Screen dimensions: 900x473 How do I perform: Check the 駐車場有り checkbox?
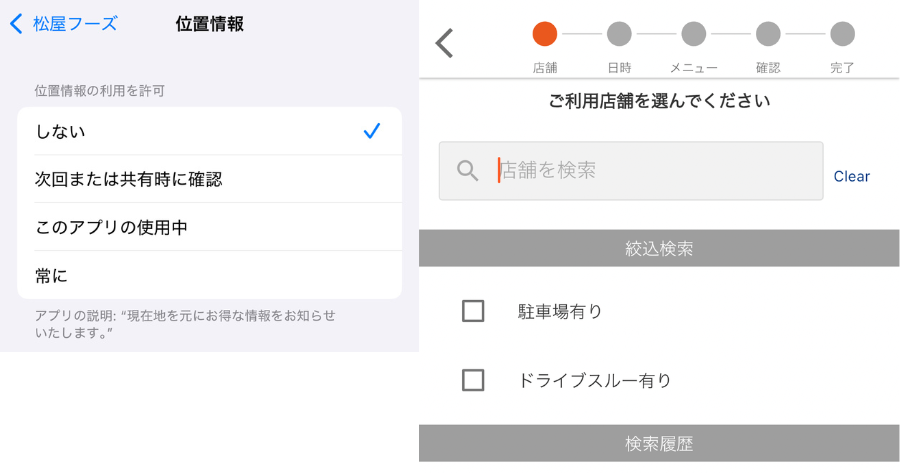(x=473, y=311)
